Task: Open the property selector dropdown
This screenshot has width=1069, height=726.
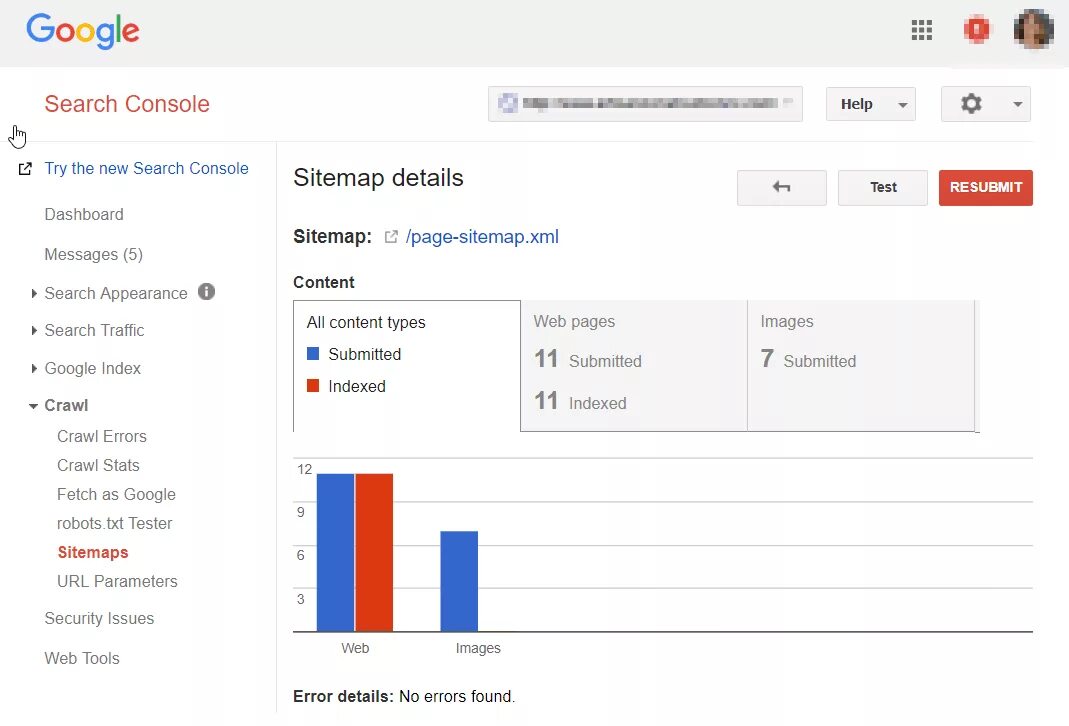Action: [645, 104]
